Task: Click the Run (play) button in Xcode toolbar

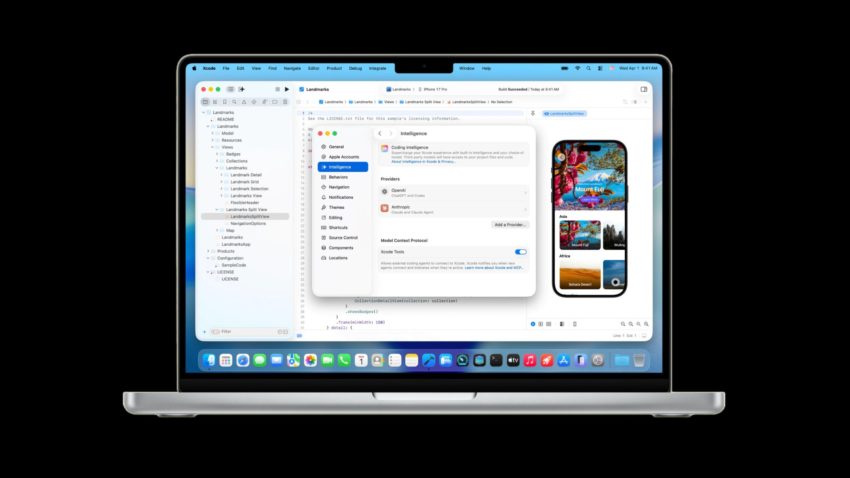Action: [287, 89]
